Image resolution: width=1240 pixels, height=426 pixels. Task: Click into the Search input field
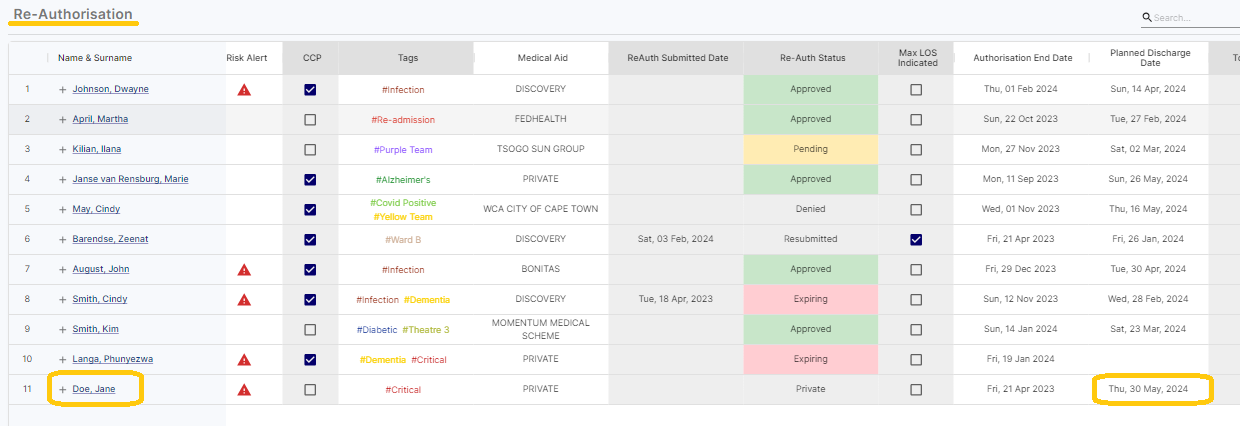[x=1195, y=18]
